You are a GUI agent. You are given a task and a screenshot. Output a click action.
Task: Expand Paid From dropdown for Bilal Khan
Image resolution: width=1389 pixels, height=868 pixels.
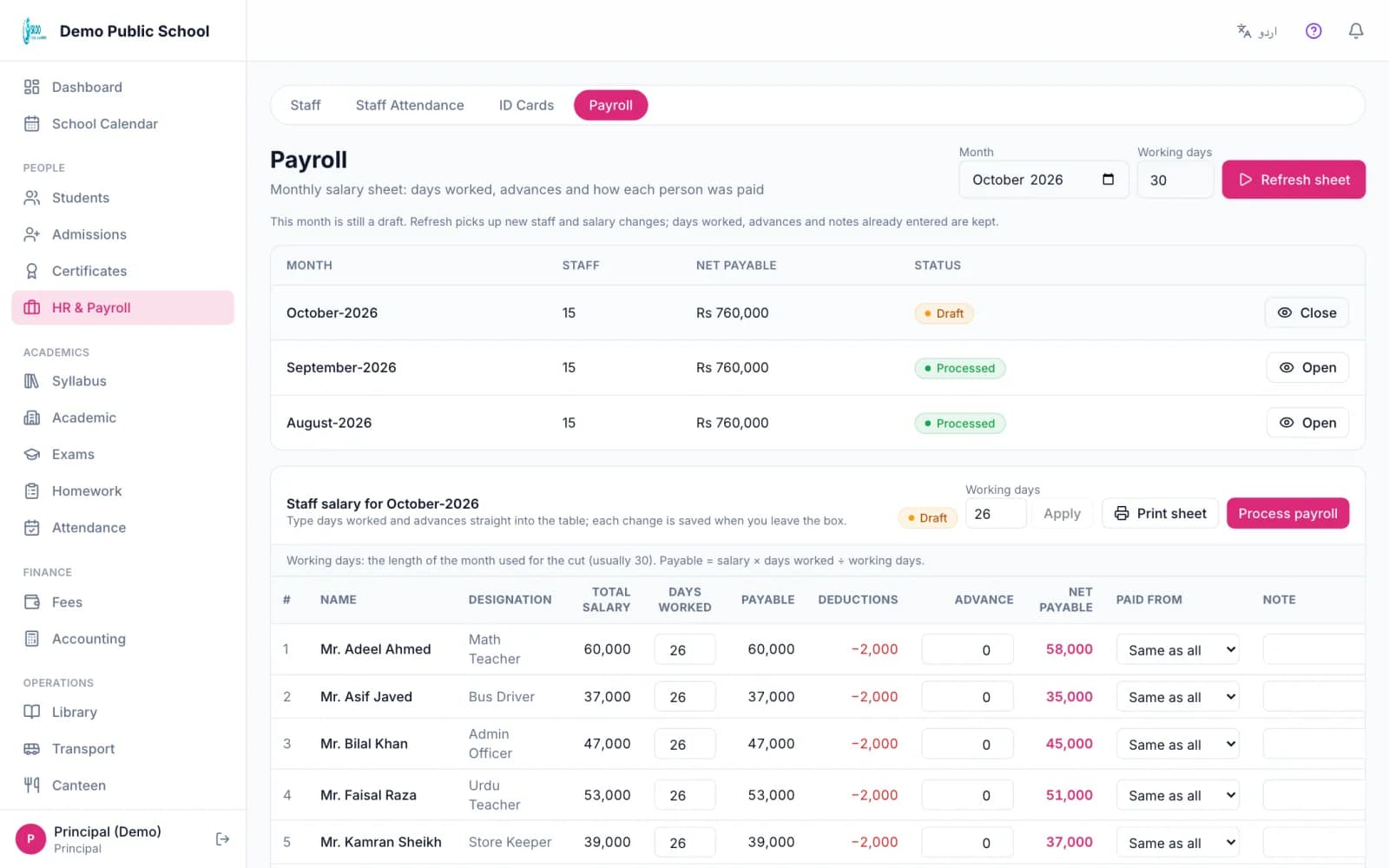1177,744
